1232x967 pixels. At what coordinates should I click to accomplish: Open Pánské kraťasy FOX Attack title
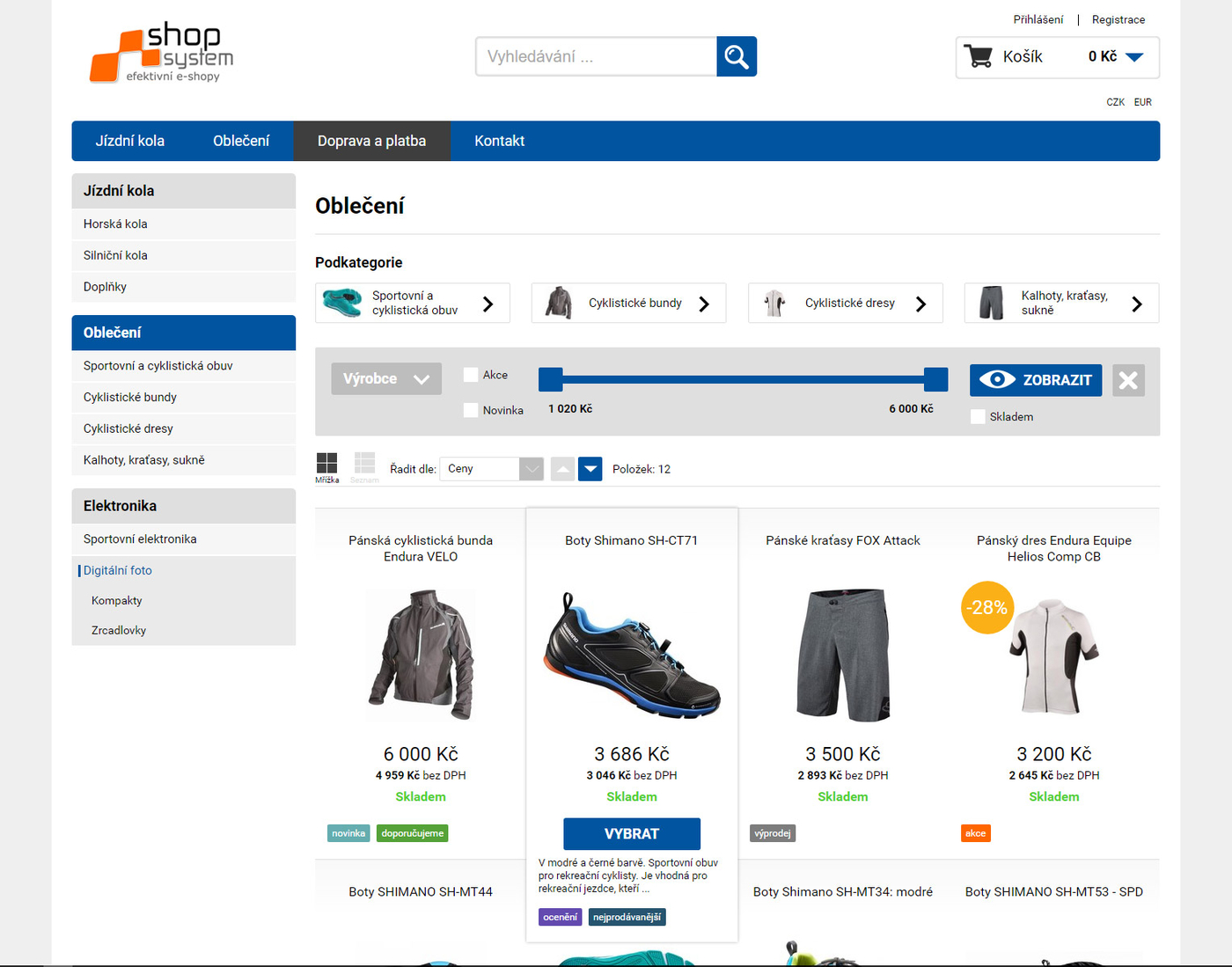coord(843,540)
